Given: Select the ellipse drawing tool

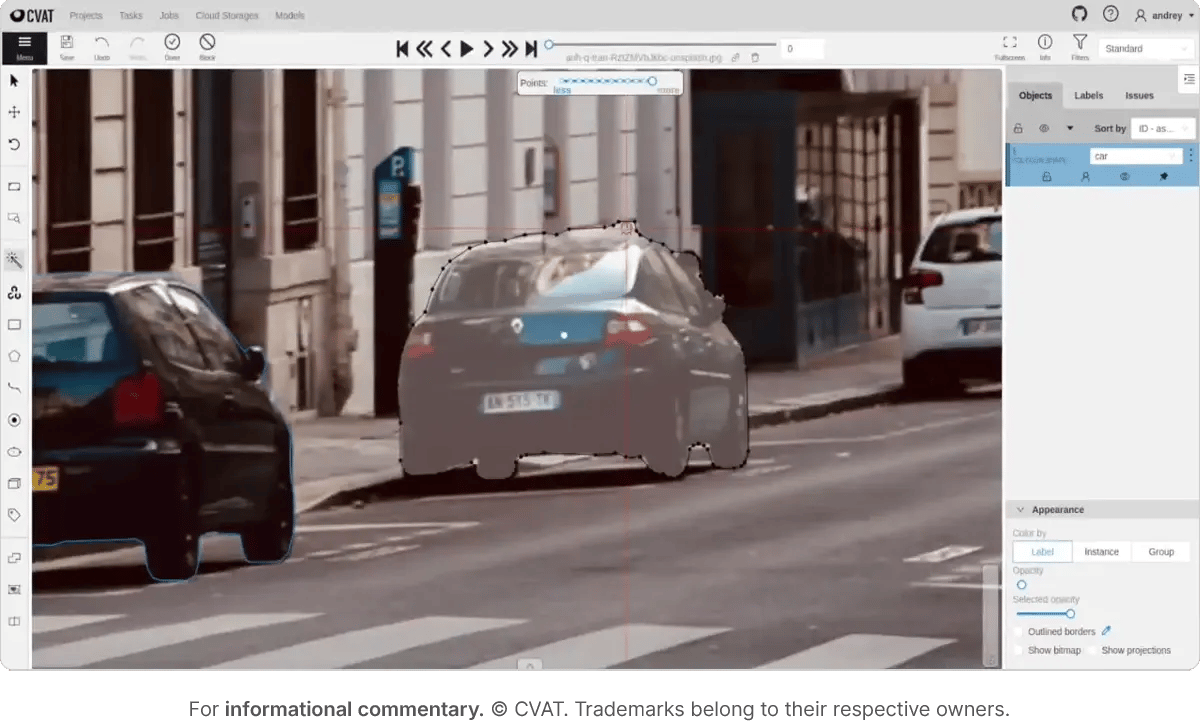Looking at the screenshot, I should click(x=14, y=452).
